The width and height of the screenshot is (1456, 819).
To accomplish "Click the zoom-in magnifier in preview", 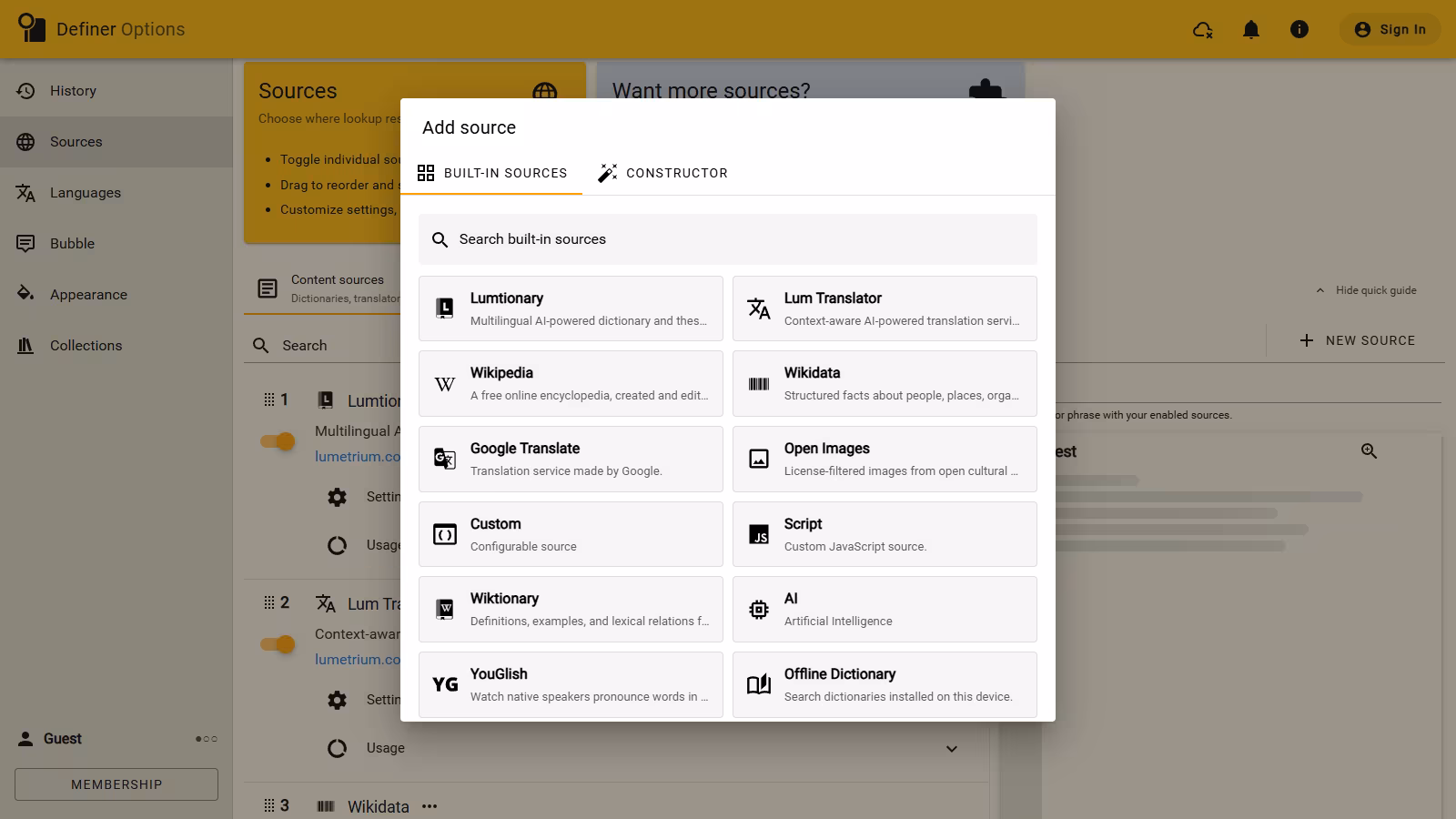I will click(1369, 451).
